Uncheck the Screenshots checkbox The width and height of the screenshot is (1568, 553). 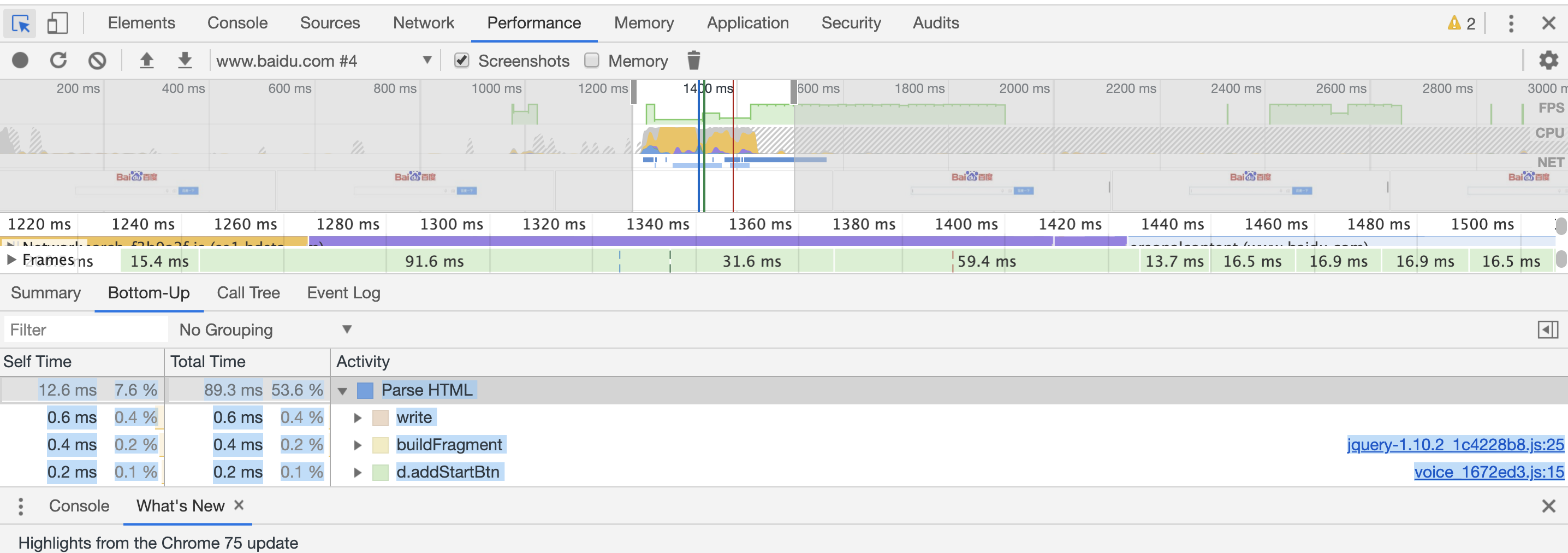pos(462,60)
